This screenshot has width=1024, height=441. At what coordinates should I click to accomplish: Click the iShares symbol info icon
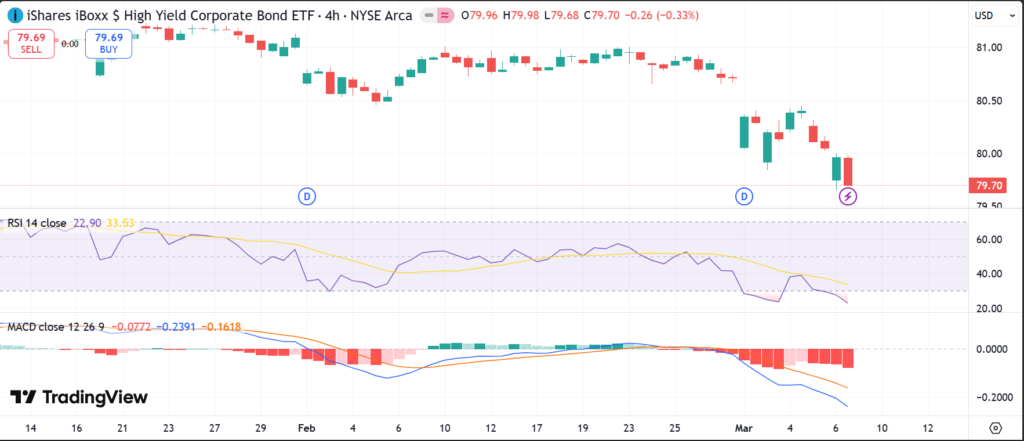coord(15,14)
